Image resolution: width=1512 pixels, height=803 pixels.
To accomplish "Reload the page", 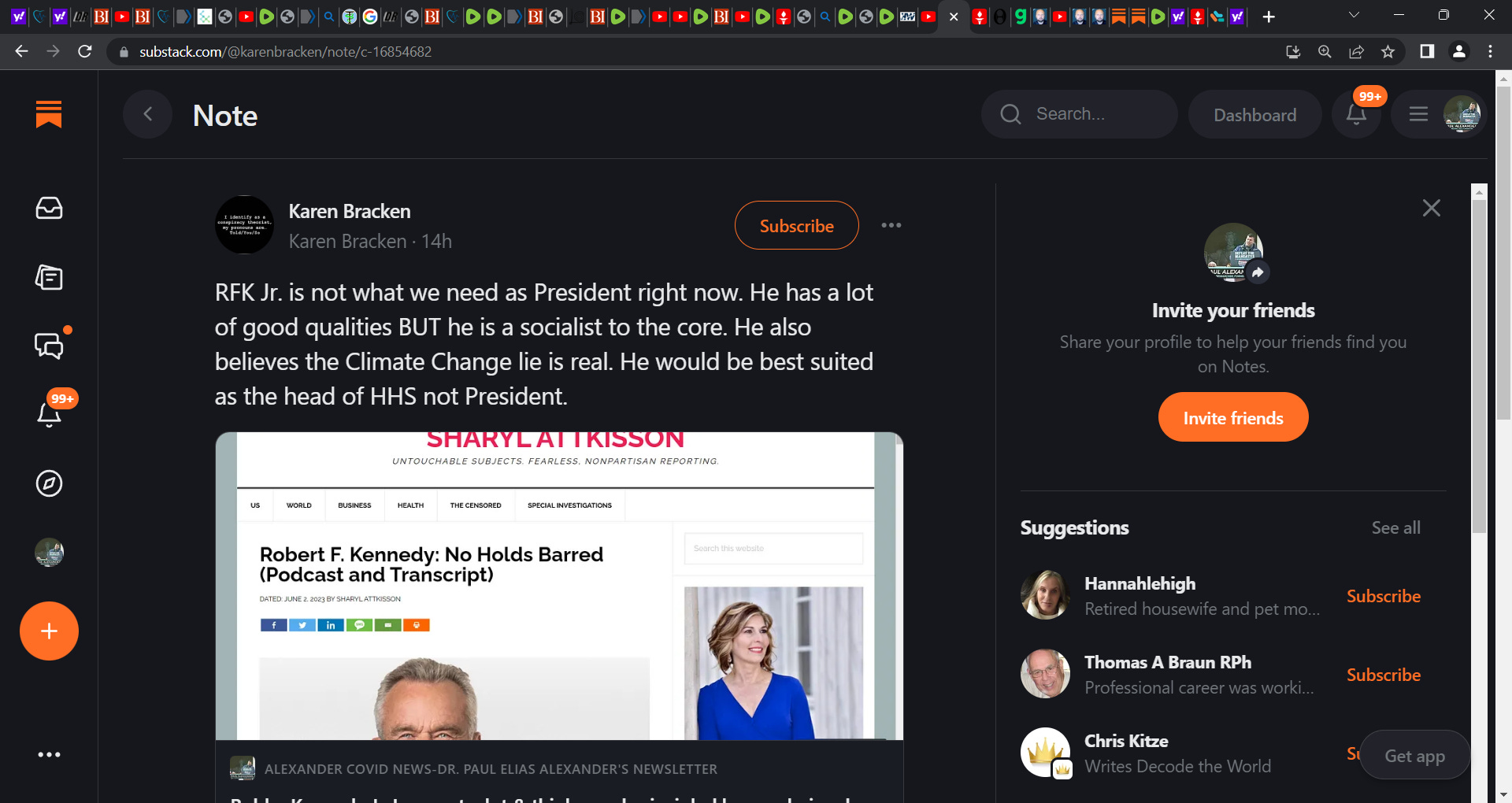I will point(85,51).
